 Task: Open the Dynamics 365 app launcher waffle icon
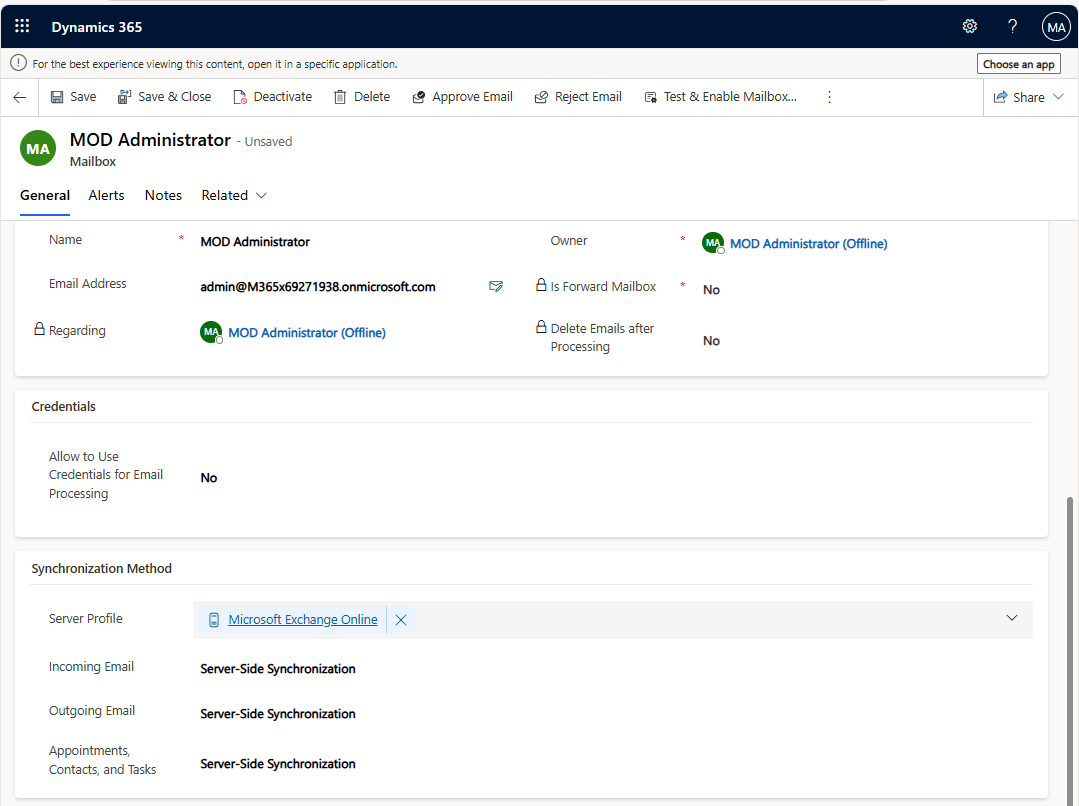coord(21,26)
